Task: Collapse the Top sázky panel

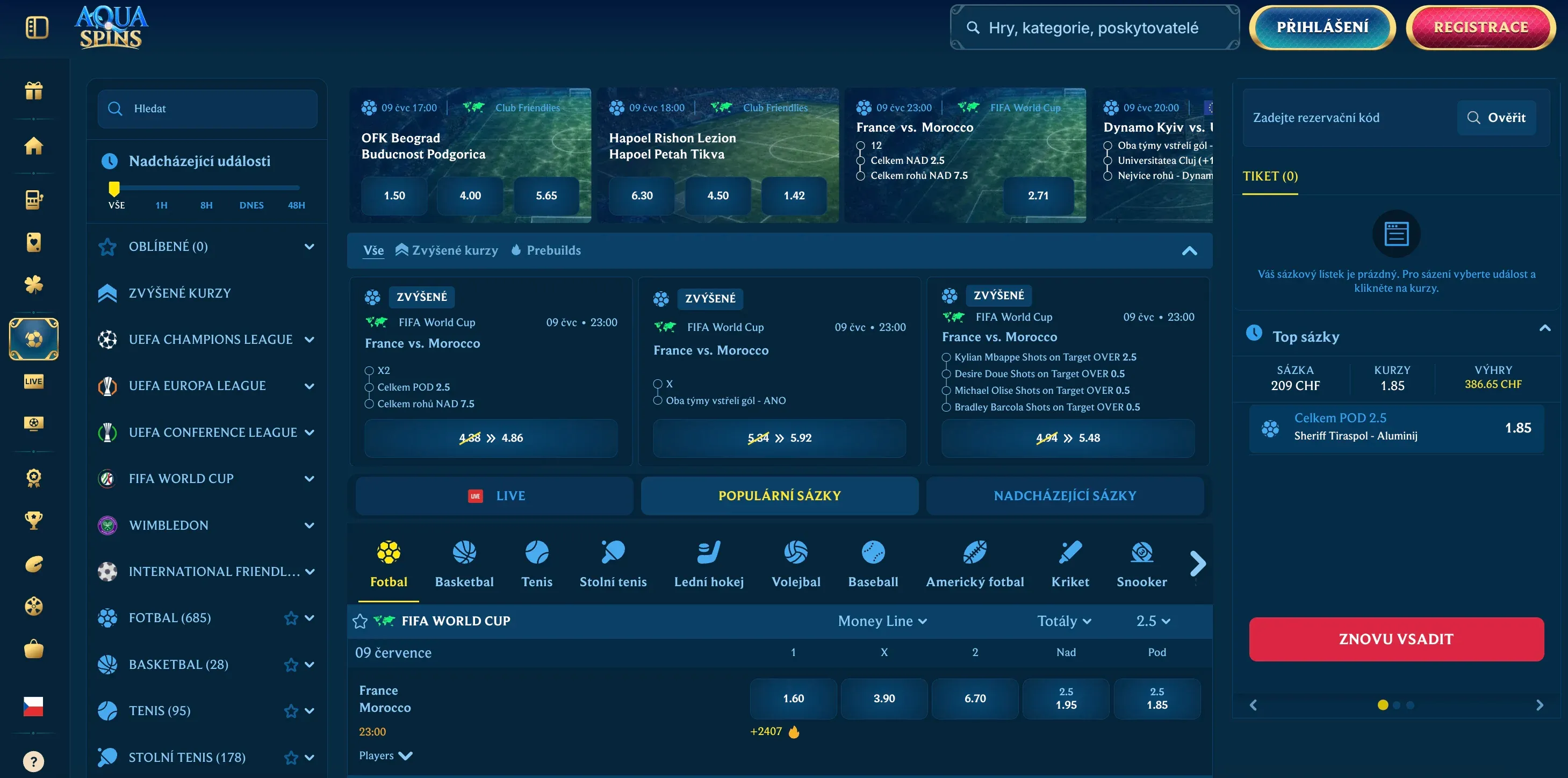Action: 1545,328
